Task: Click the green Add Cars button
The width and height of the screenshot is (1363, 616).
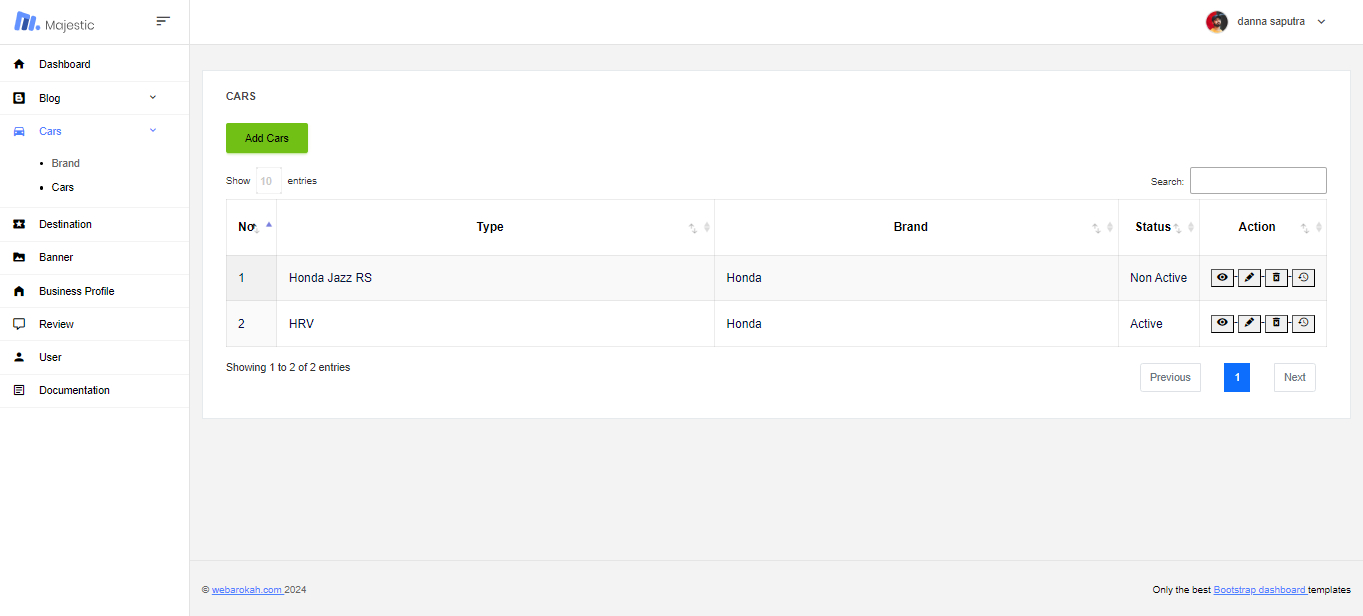Action: 267,138
